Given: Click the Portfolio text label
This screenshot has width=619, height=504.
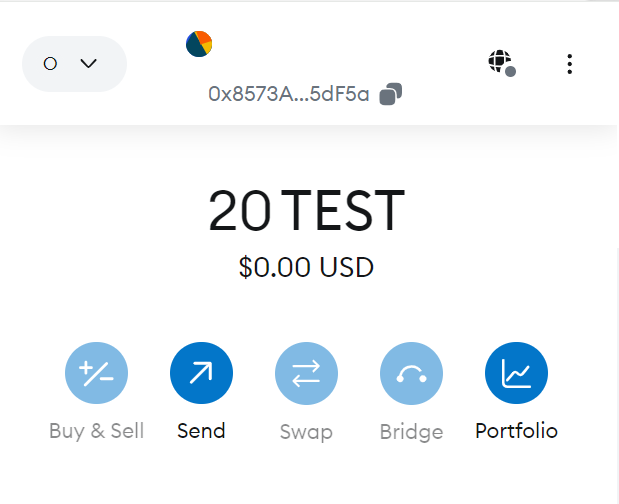Looking at the screenshot, I should (516, 431).
